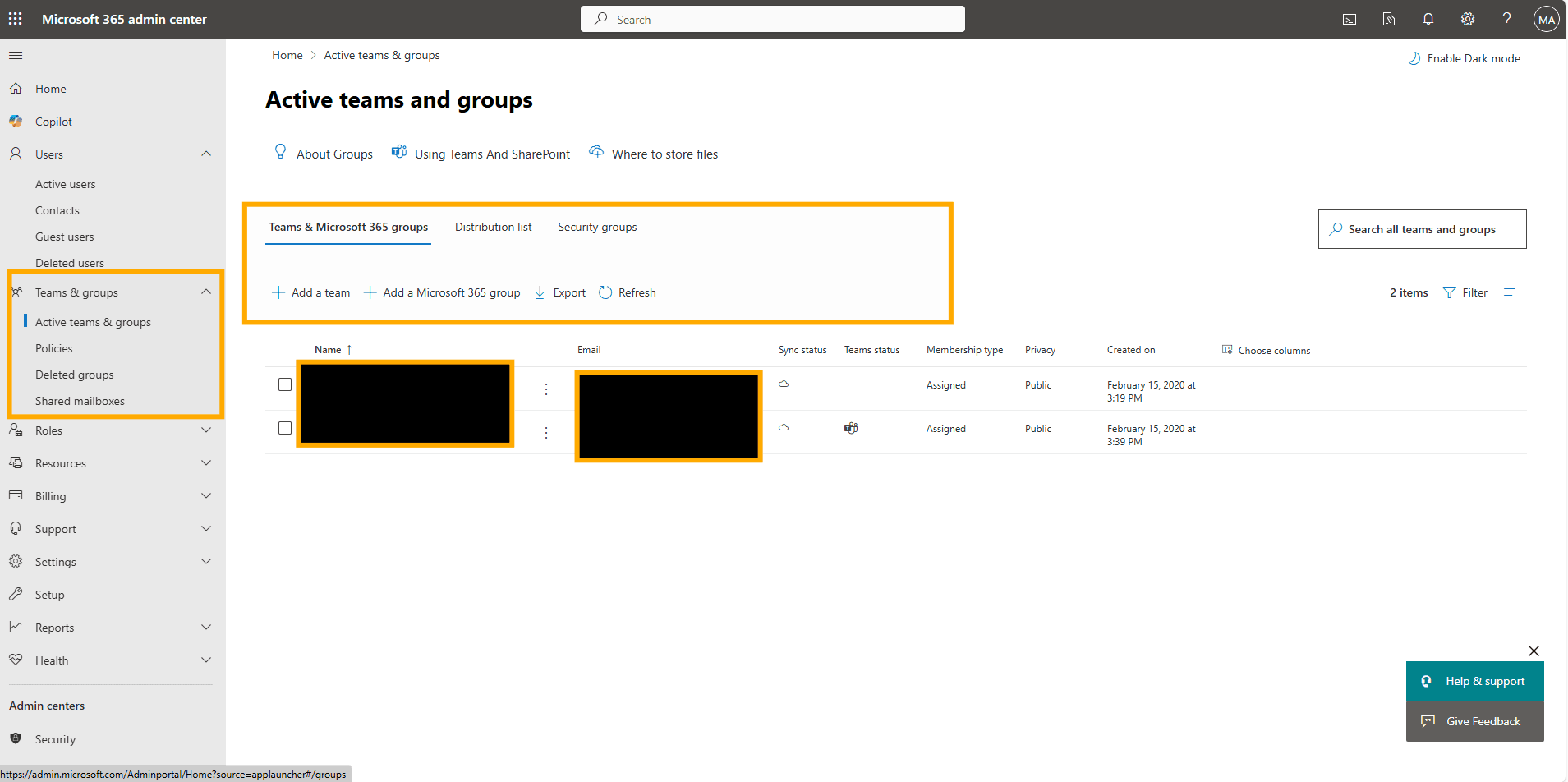Open the Security groups tab

click(597, 227)
